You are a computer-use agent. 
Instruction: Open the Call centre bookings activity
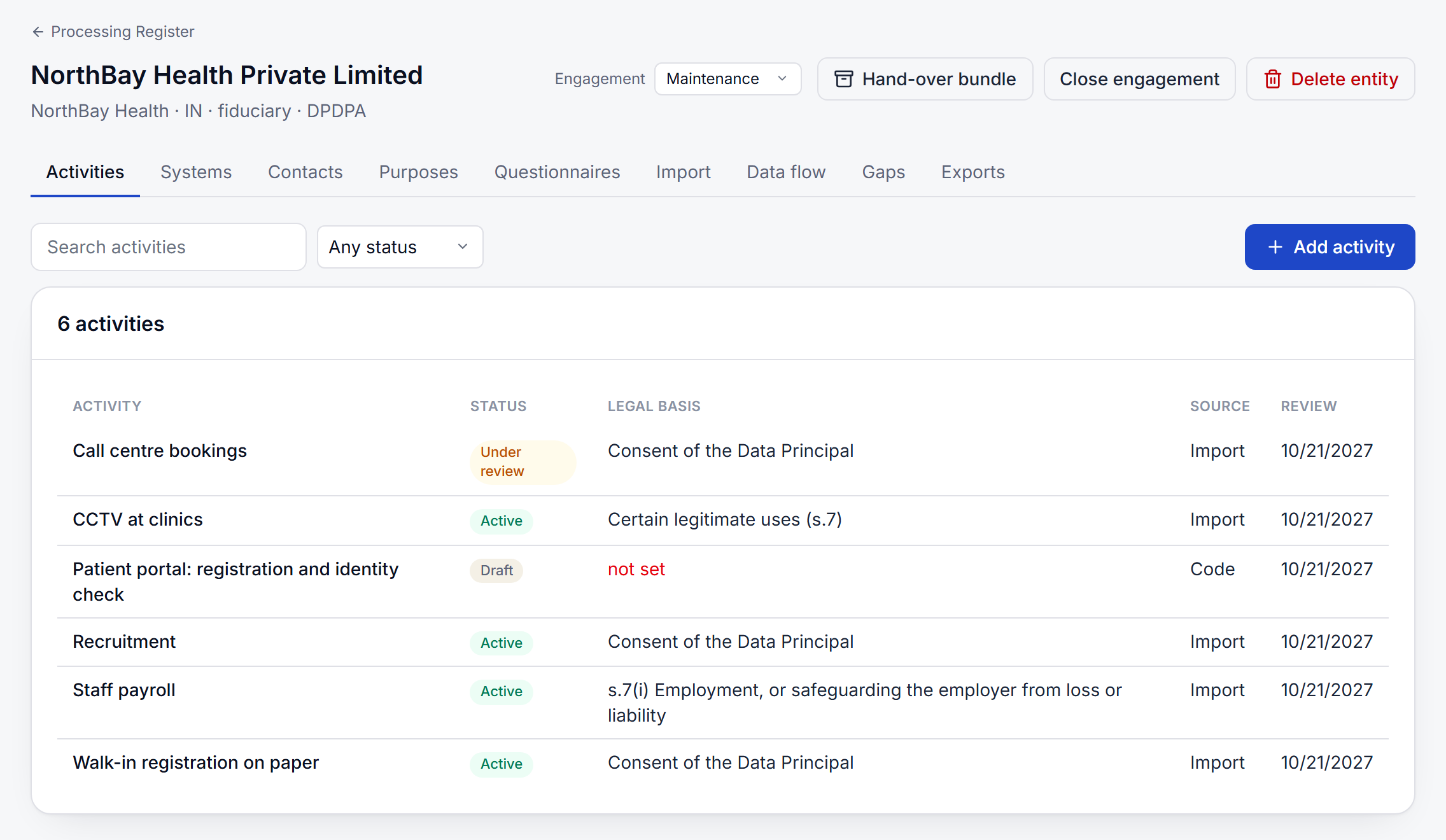tap(160, 451)
